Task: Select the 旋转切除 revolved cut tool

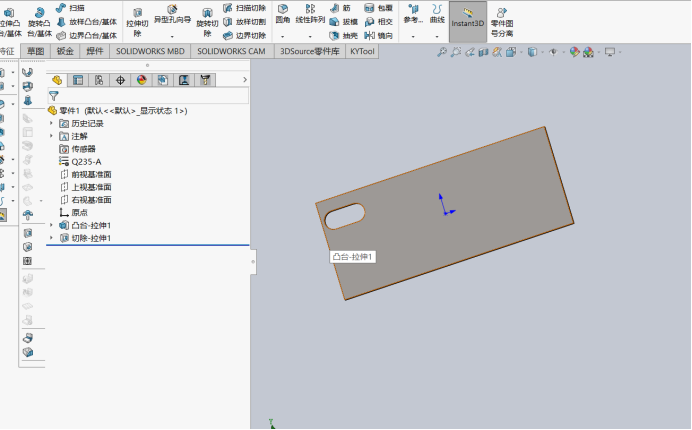Action: pyautogui.click(x=207, y=22)
